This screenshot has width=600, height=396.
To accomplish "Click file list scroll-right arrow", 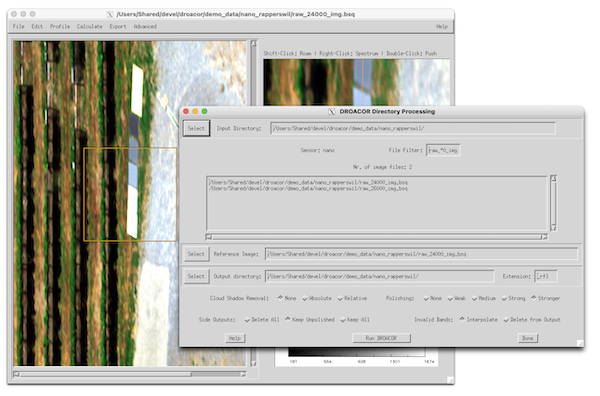I will (544, 237).
